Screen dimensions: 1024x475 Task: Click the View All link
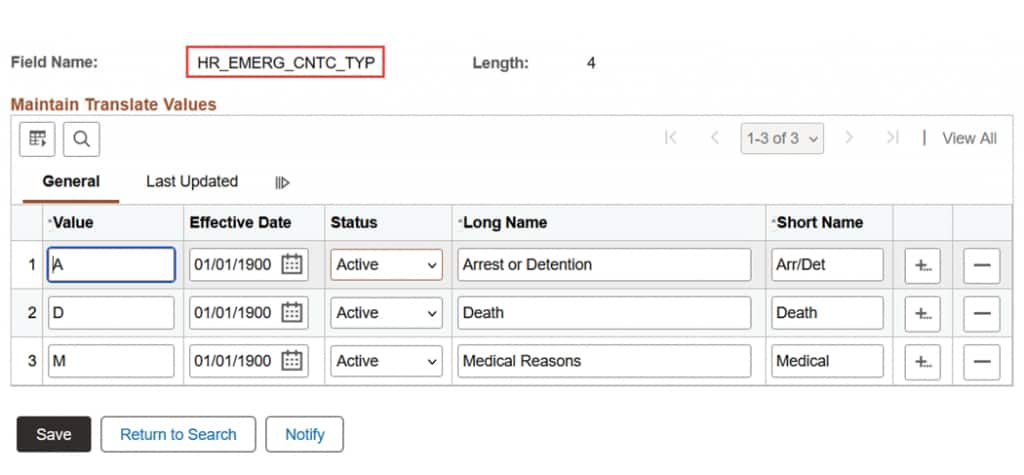pos(969,139)
